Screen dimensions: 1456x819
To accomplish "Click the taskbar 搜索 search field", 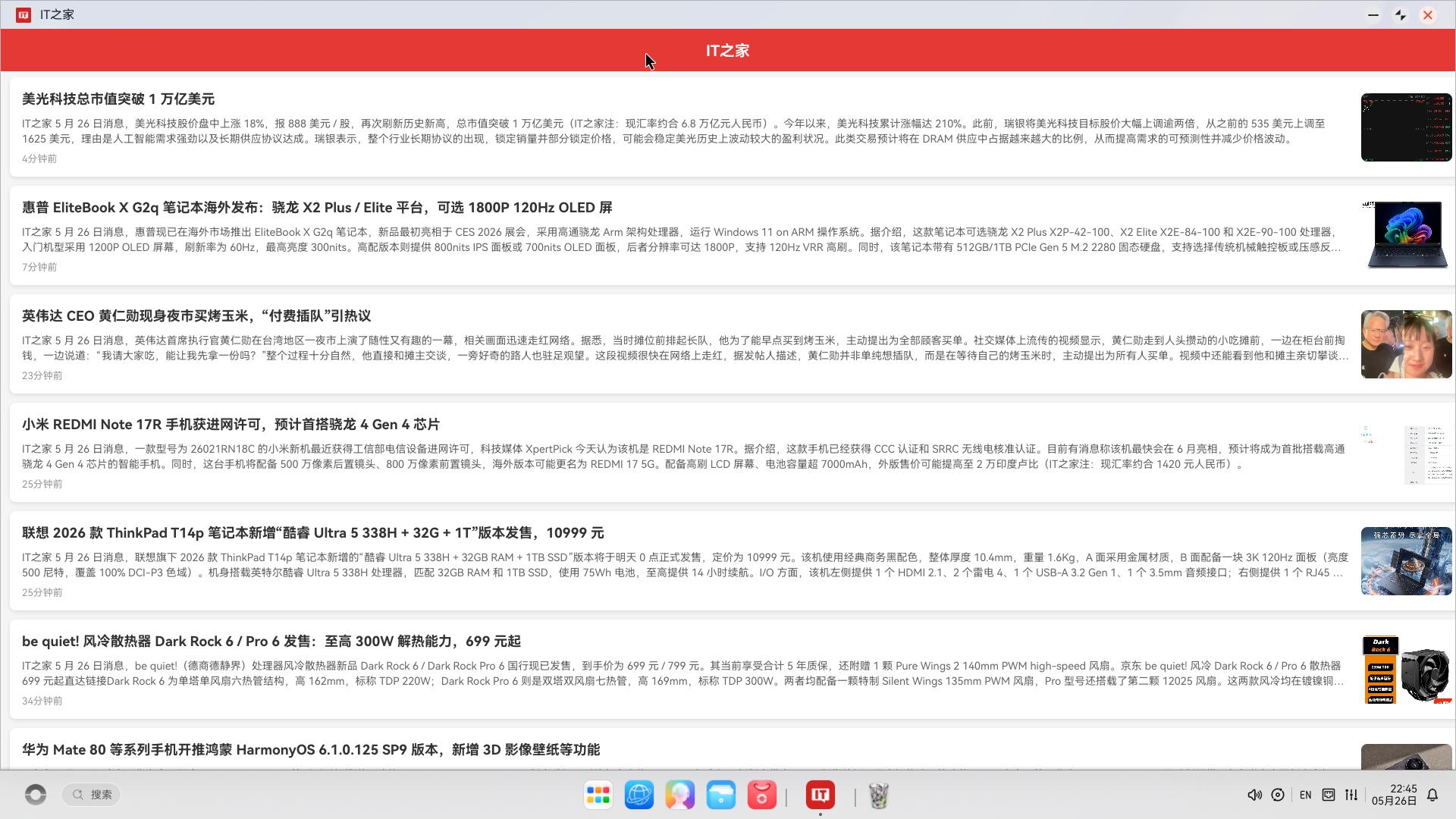I will click(92, 794).
